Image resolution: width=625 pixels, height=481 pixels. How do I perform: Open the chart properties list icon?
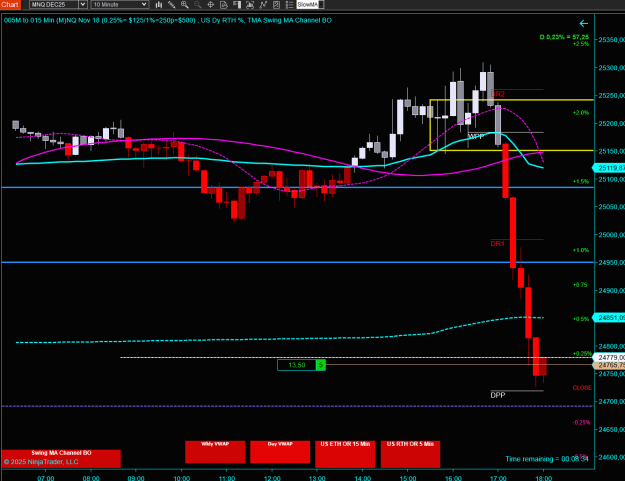(x=289, y=5)
